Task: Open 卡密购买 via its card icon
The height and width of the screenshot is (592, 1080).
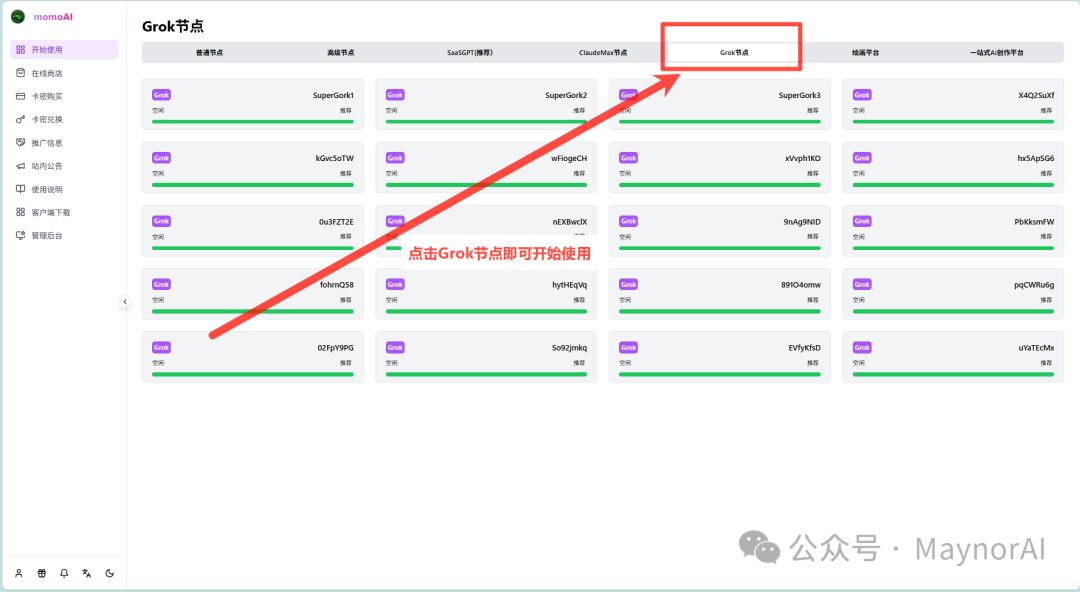Action: click(21, 96)
